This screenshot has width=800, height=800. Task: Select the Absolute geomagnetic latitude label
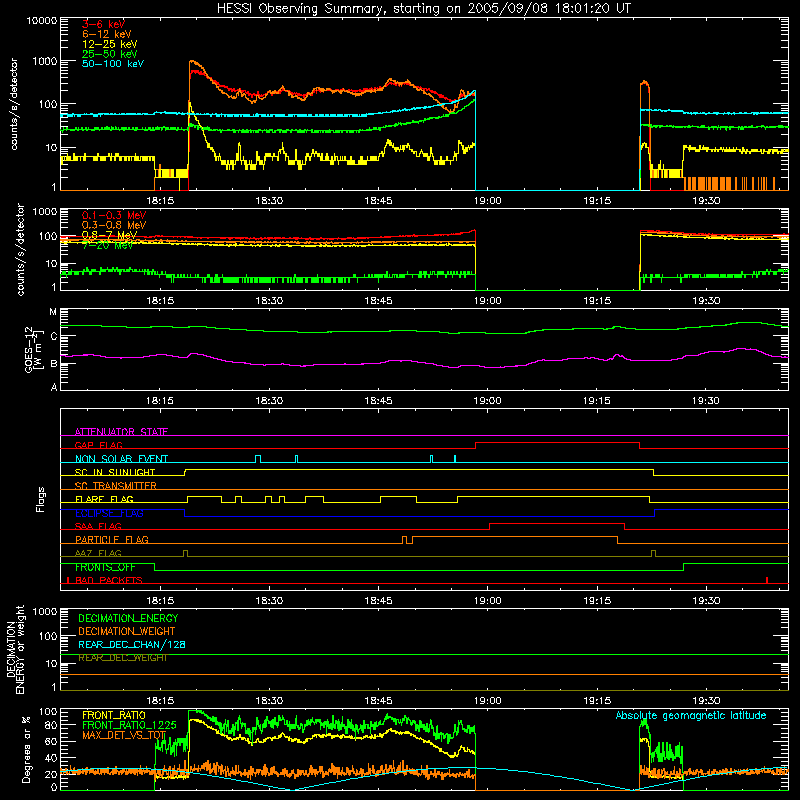[691, 715]
